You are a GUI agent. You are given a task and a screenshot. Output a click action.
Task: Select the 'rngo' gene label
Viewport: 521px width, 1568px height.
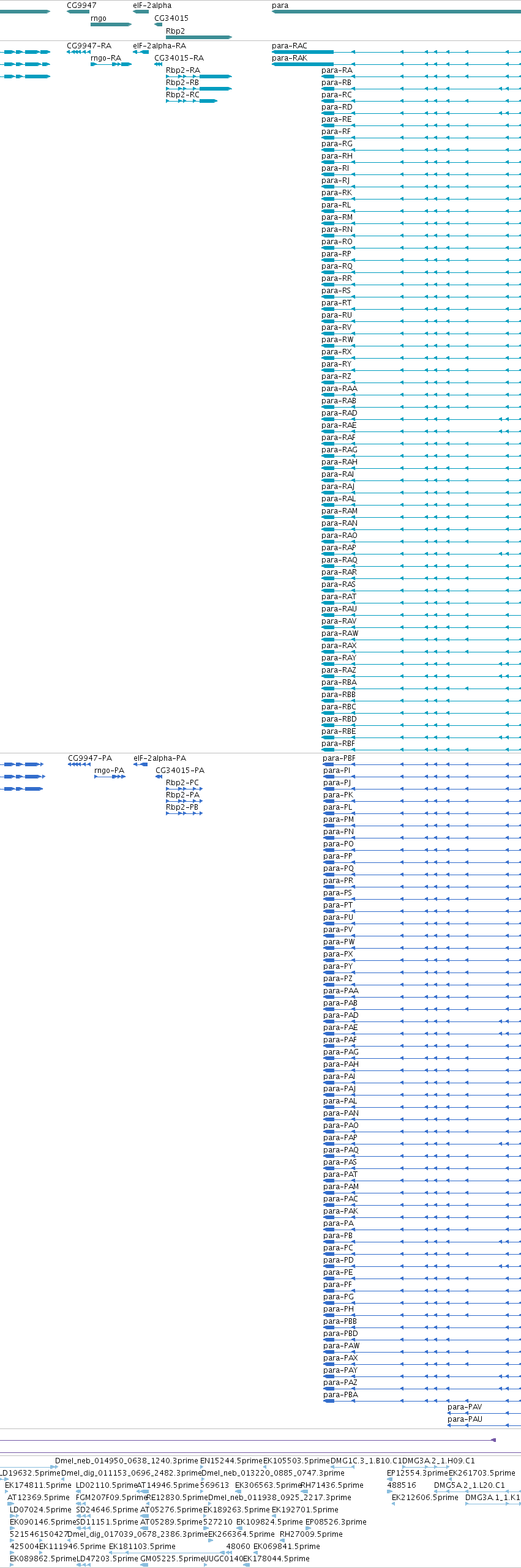point(99,18)
